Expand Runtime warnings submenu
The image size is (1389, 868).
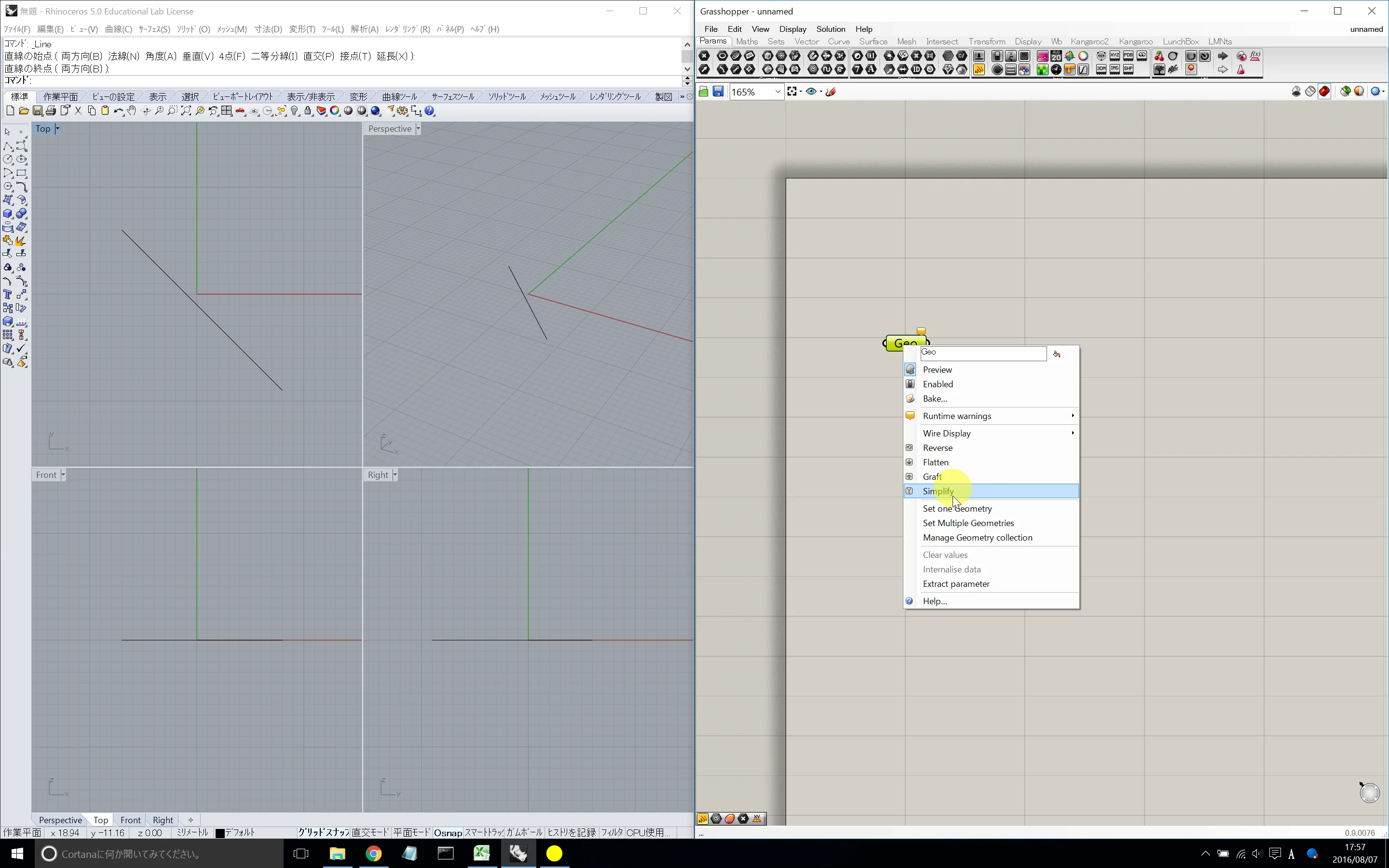coord(991,416)
